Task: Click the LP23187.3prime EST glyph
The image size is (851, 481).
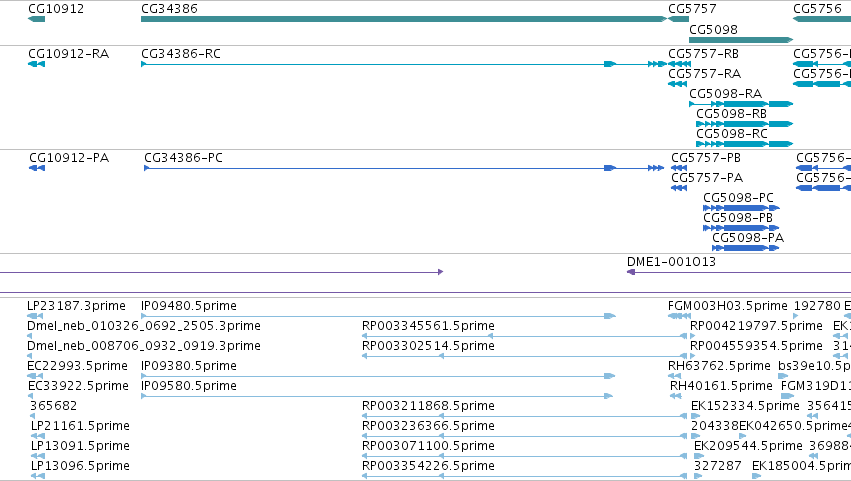Action: click(35, 316)
